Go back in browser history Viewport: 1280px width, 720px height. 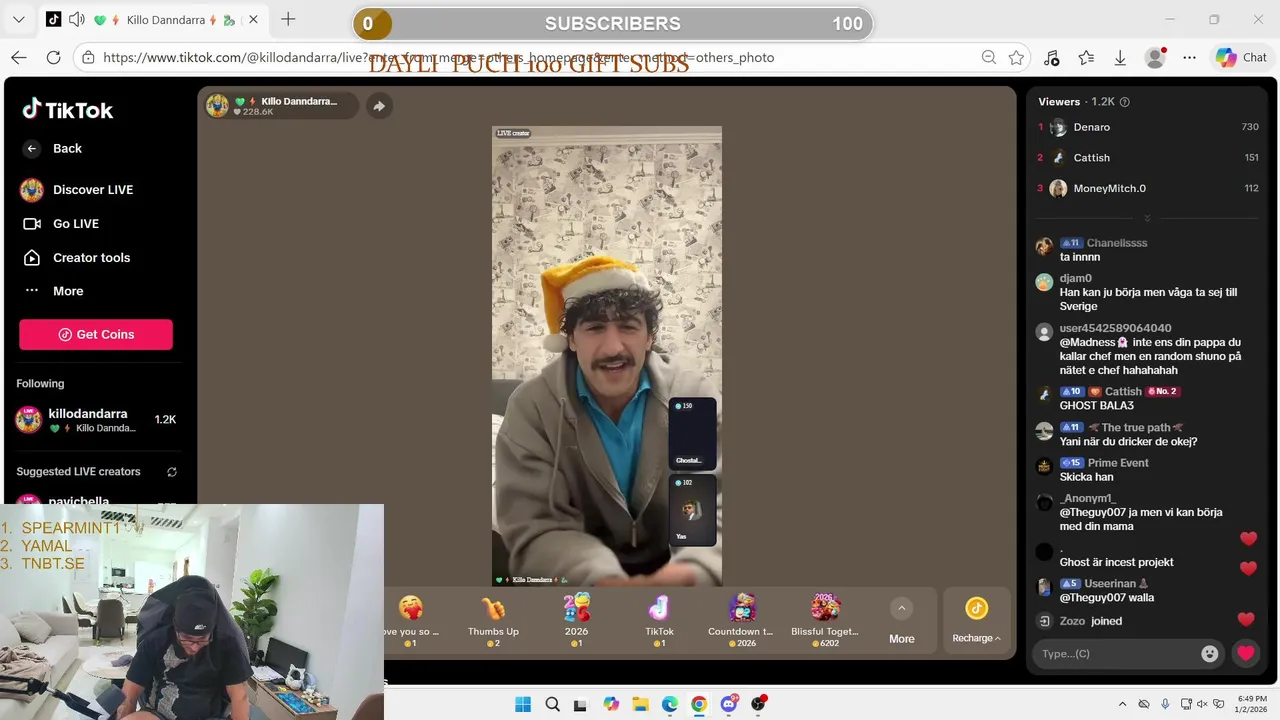(19, 58)
